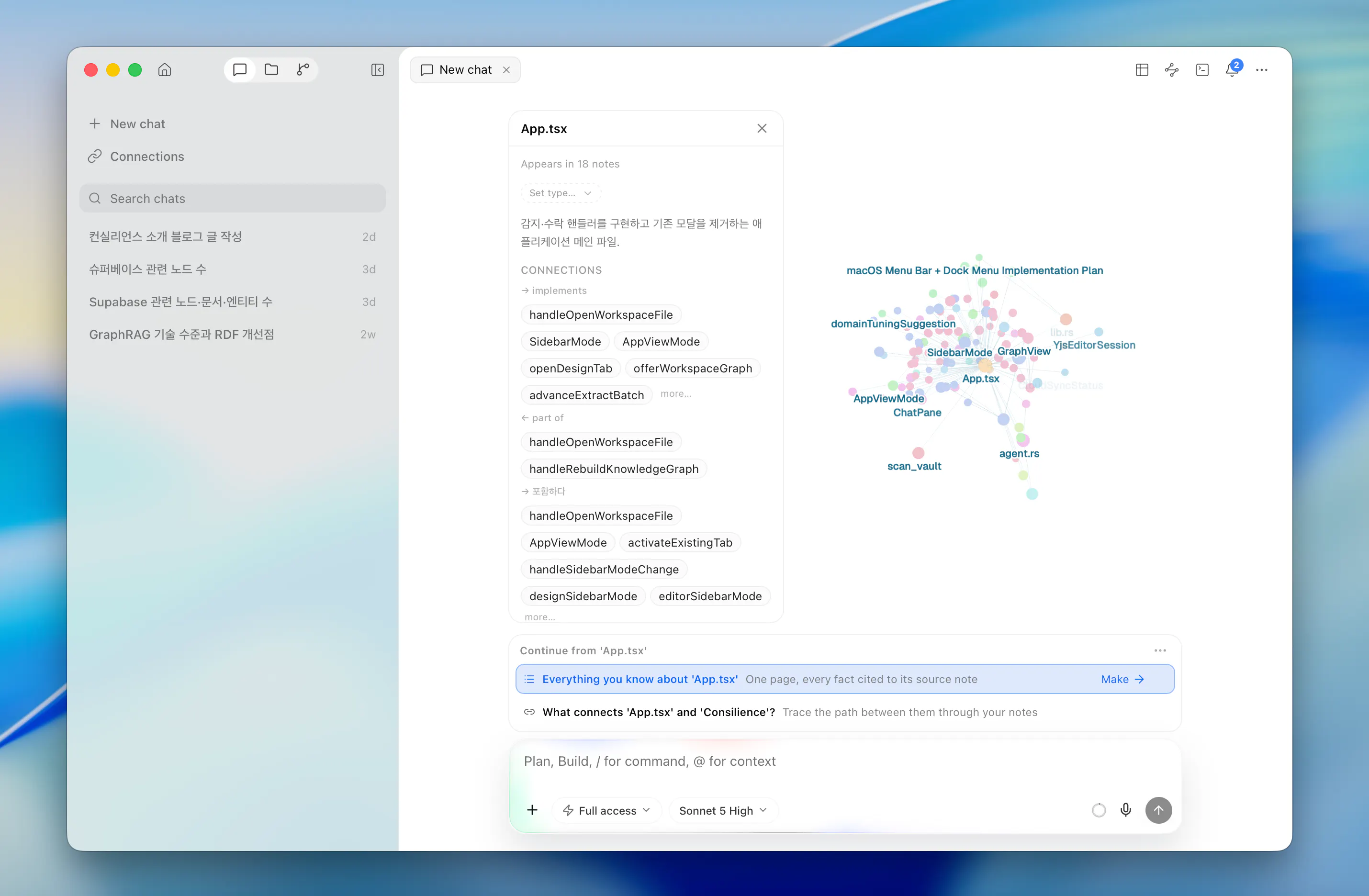Image resolution: width=1369 pixels, height=896 pixels.
Task: Collapse the sidebar with the panel icon
Action: click(x=377, y=69)
